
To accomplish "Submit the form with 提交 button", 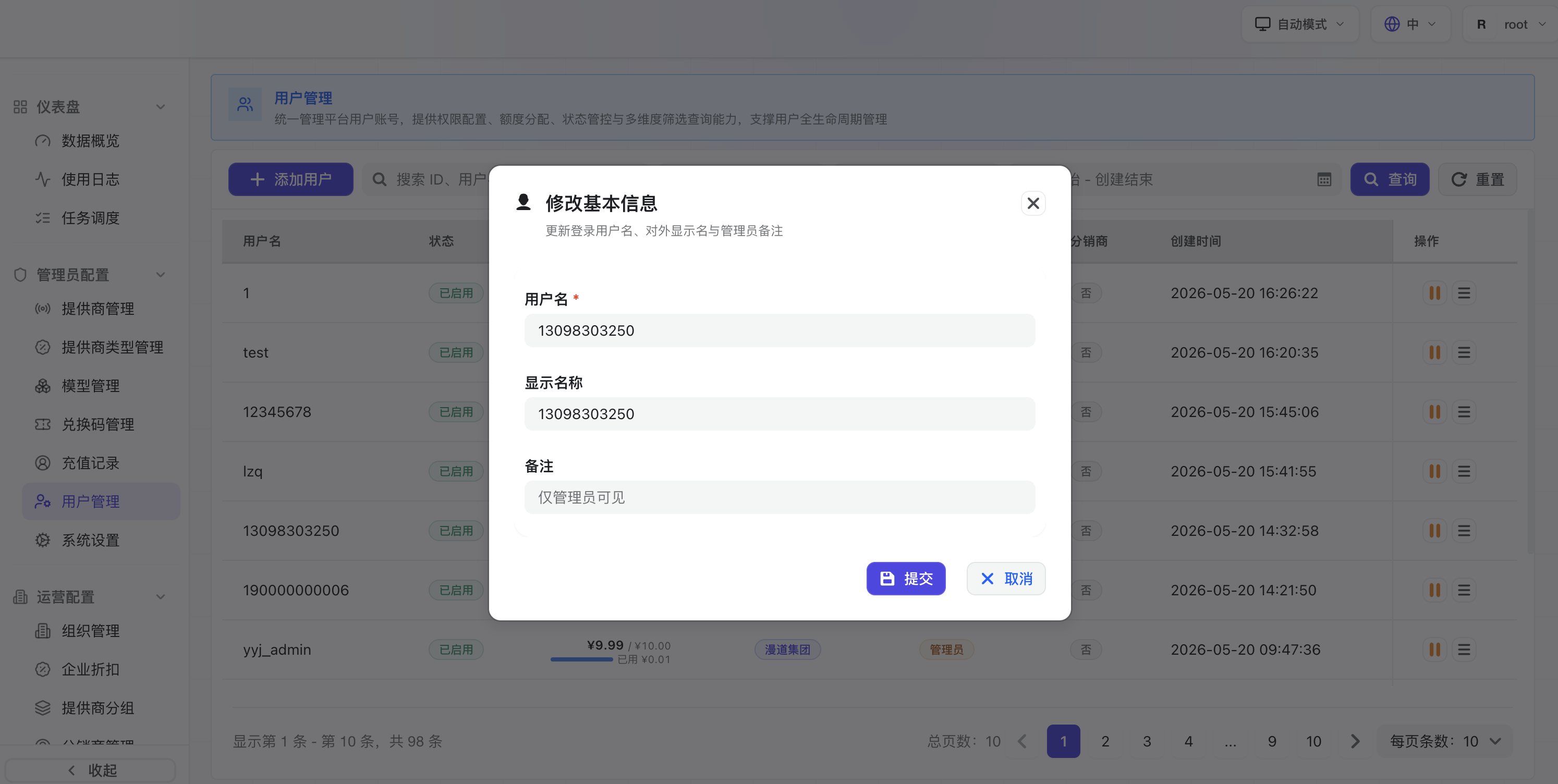I will coord(905,579).
